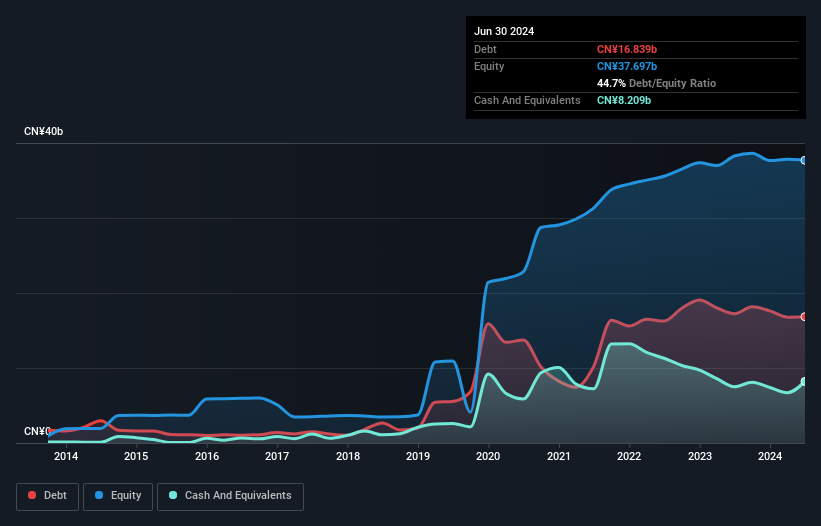Click the 2015 x-axis label
This screenshot has width=821, height=526.
136,456
